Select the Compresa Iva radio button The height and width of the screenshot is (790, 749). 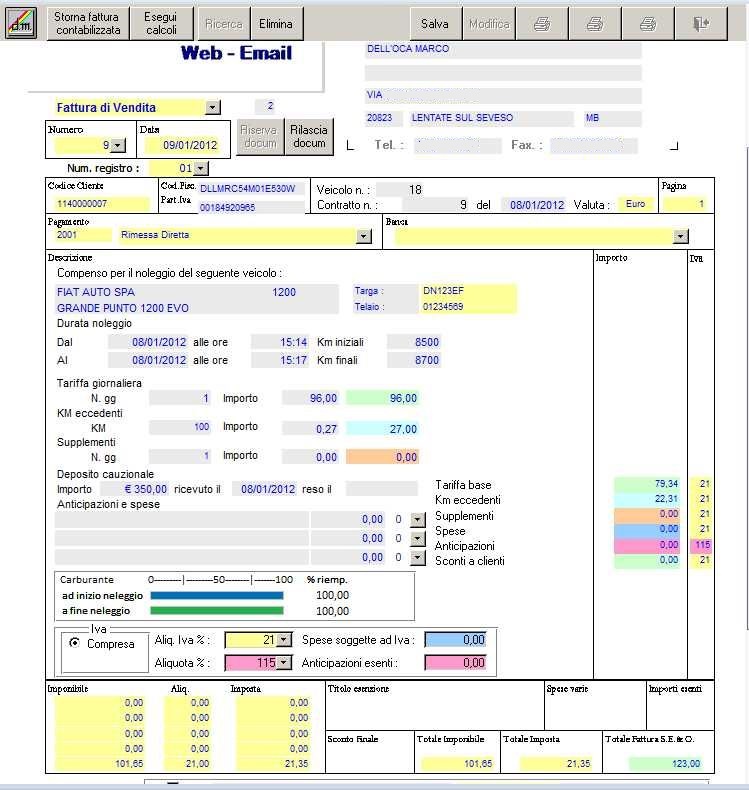pos(75,643)
